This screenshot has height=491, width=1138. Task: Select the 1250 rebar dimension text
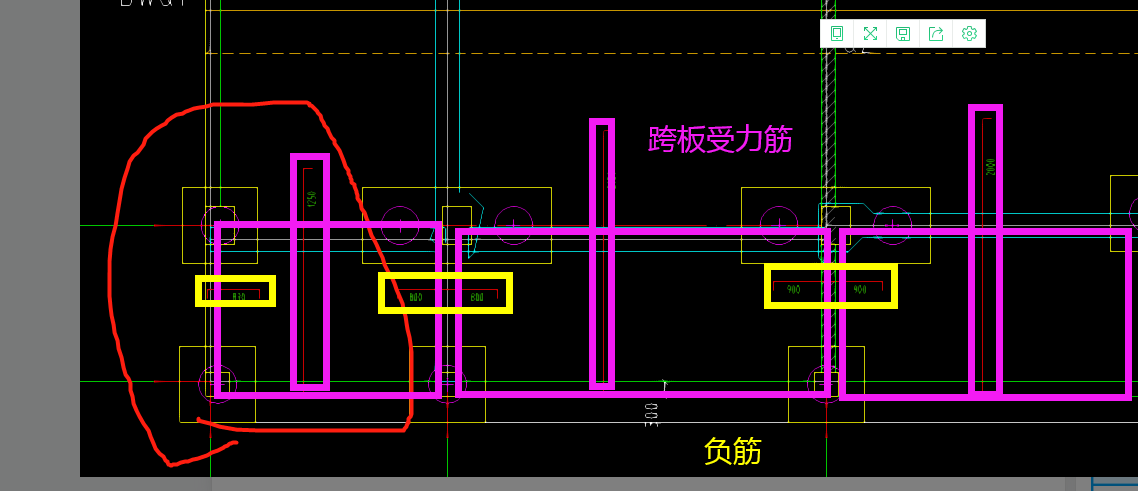[x=312, y=199]
